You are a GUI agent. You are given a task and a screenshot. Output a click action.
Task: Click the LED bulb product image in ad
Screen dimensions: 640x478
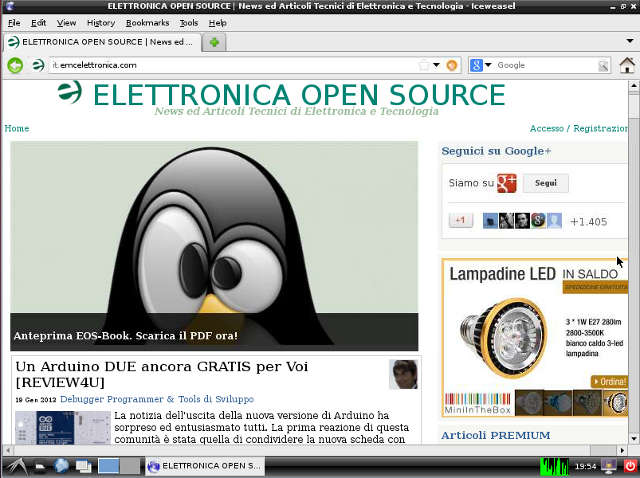coord(502,337)
